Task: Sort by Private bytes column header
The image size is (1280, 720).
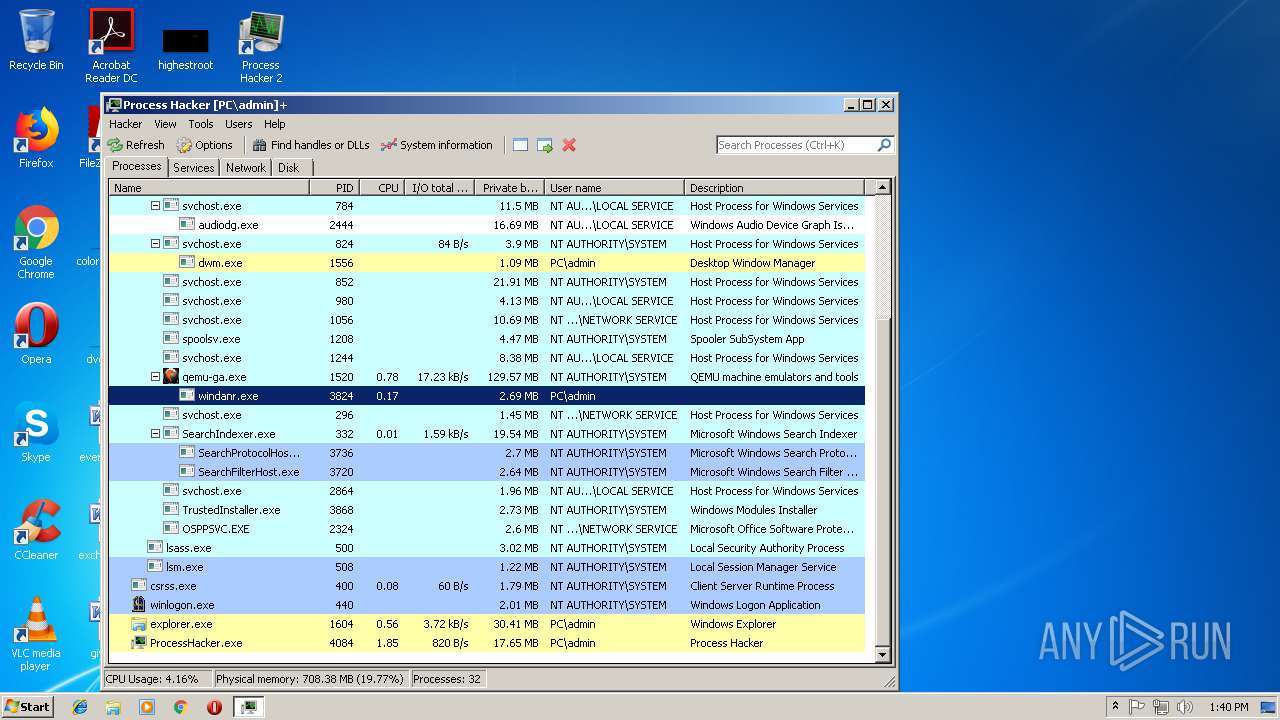Action: click(x=508, y=187)
